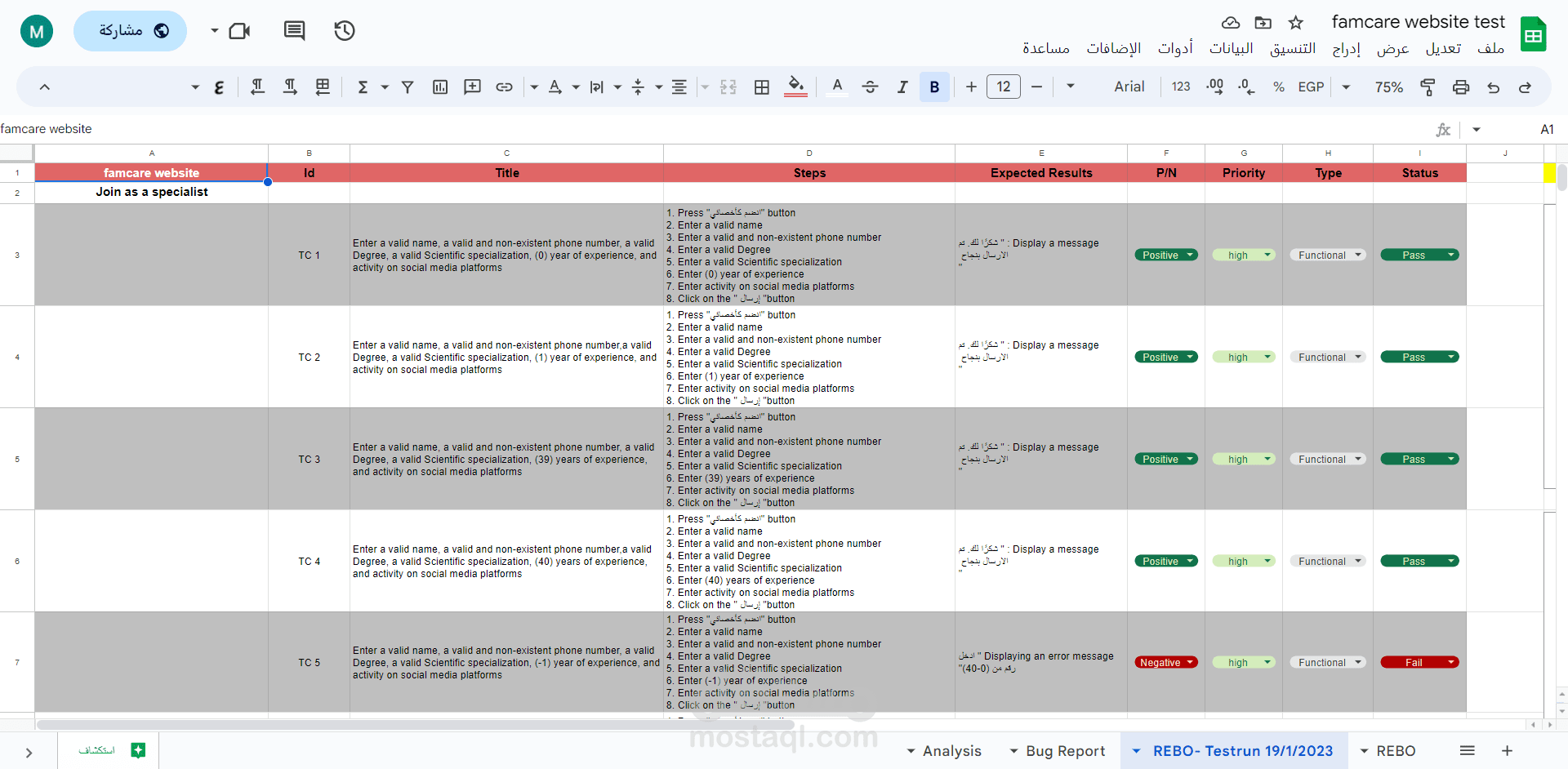Open the text color A picker
This screenshot has height=769, width=1568.
pos(837,87)
